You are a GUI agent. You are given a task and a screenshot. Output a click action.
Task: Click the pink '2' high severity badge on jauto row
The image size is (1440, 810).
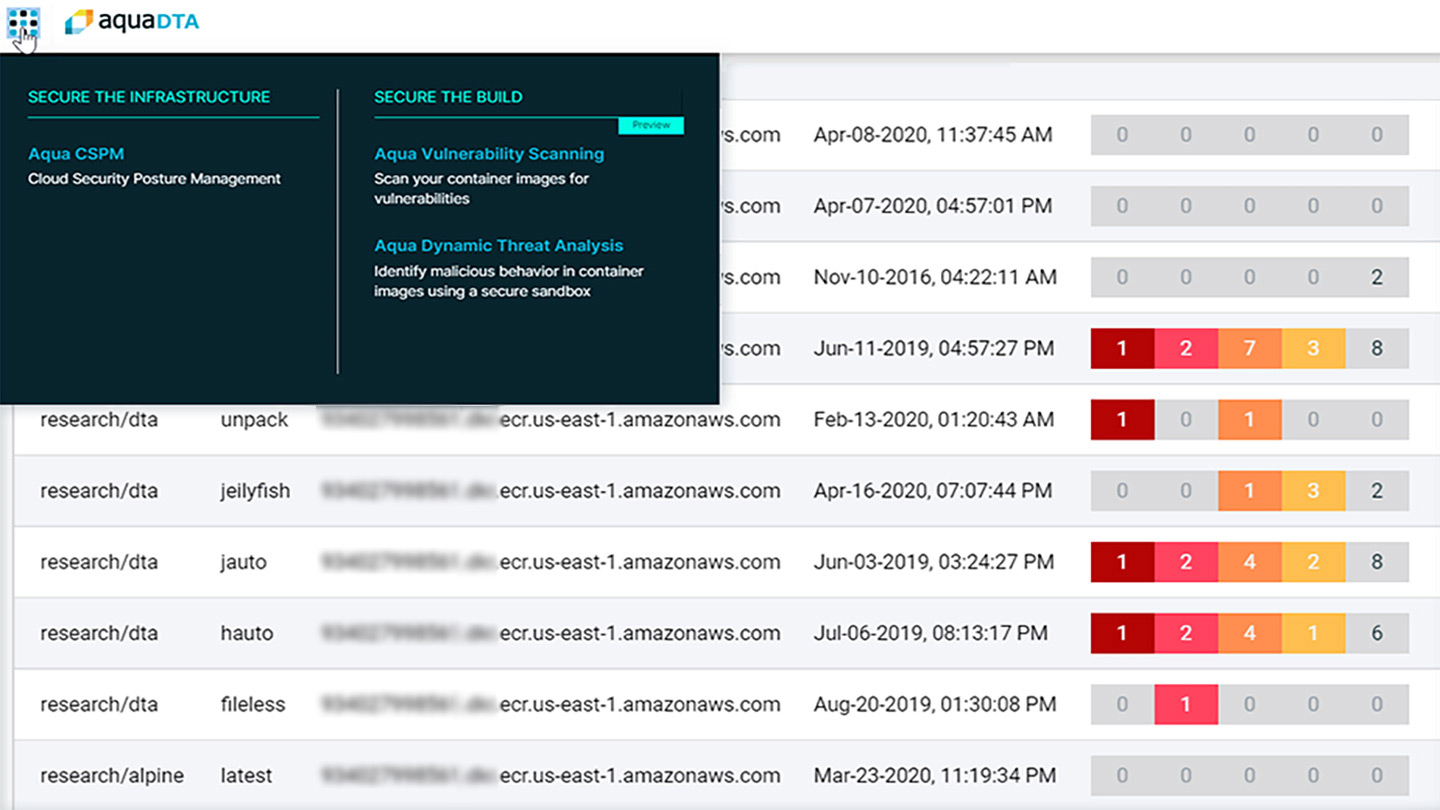(1186, 562)
